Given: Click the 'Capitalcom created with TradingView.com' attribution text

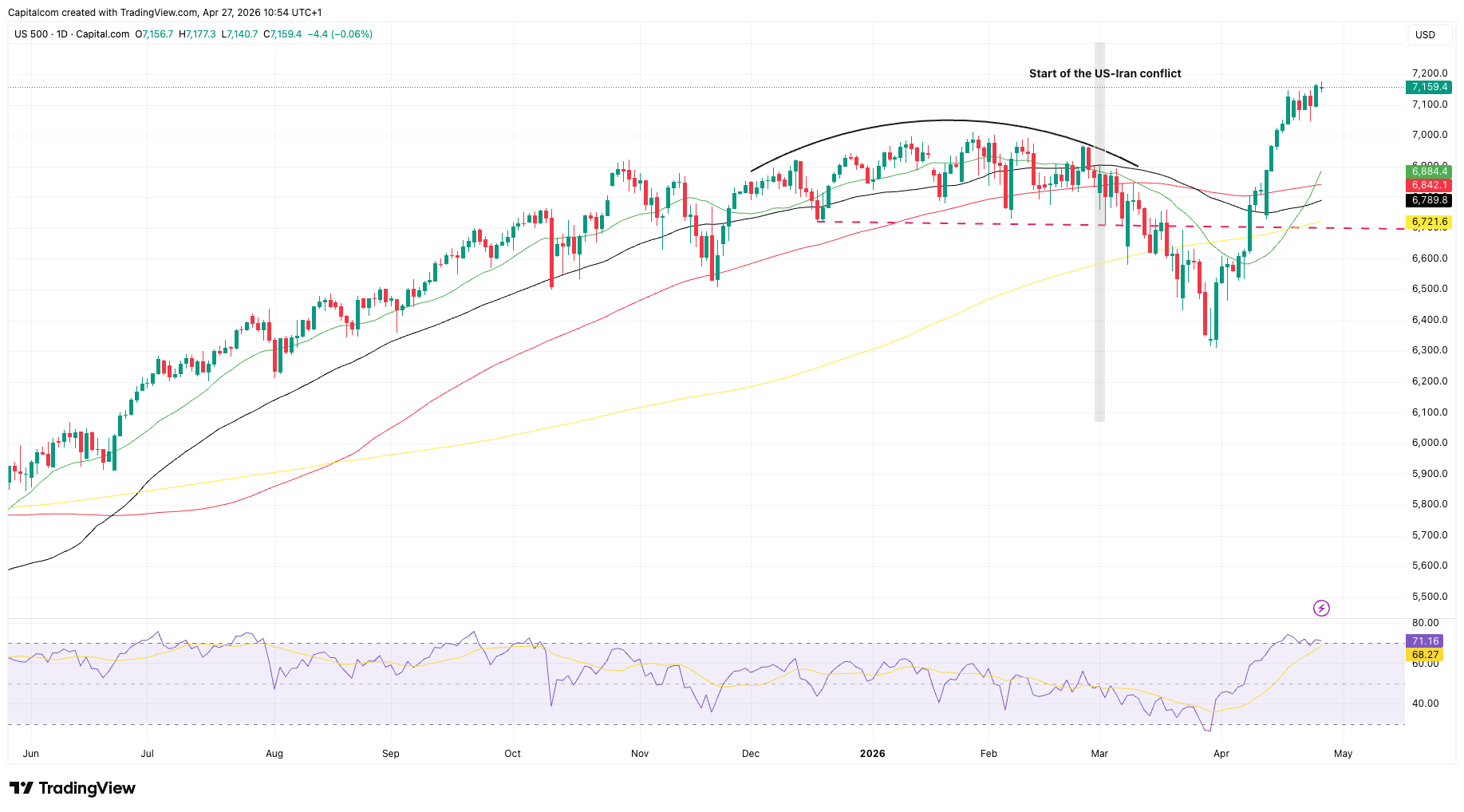Looking at the screenshot, I should [103, 13].
